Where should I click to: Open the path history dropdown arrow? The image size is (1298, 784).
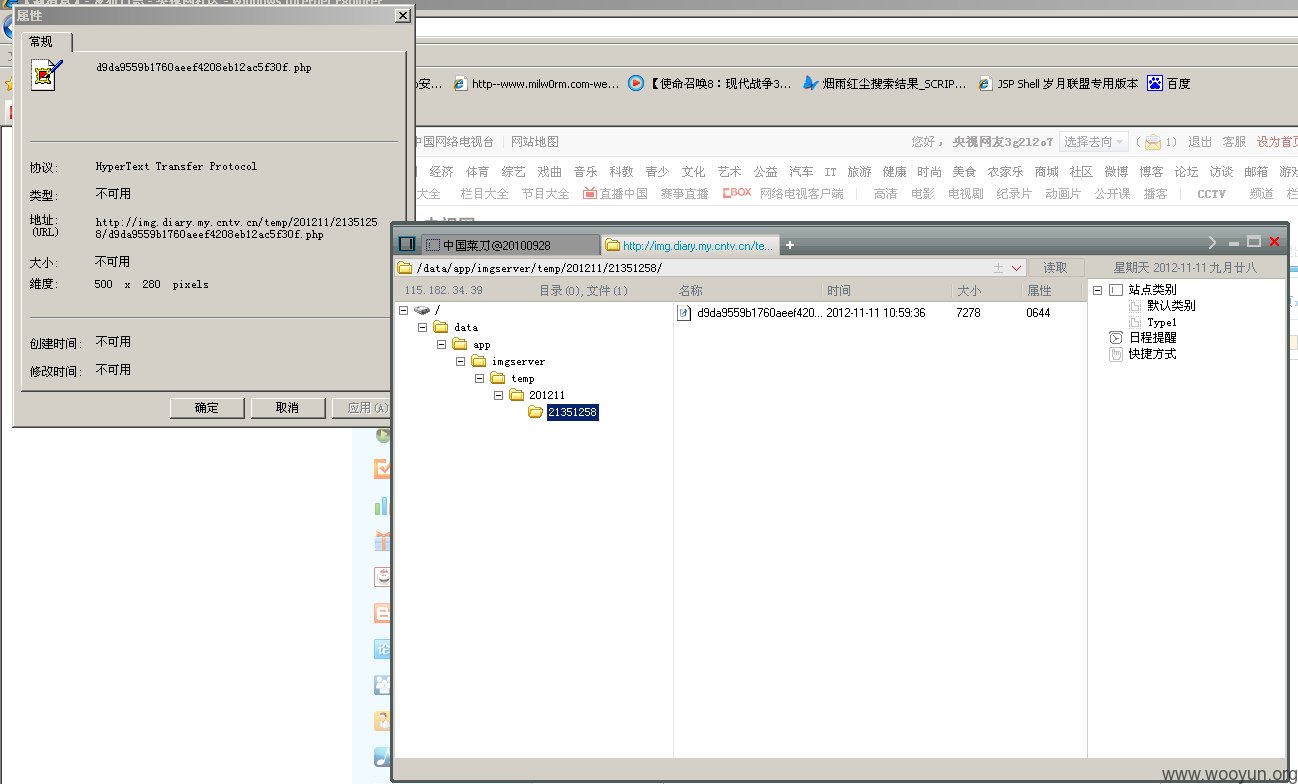(1017, 268)
